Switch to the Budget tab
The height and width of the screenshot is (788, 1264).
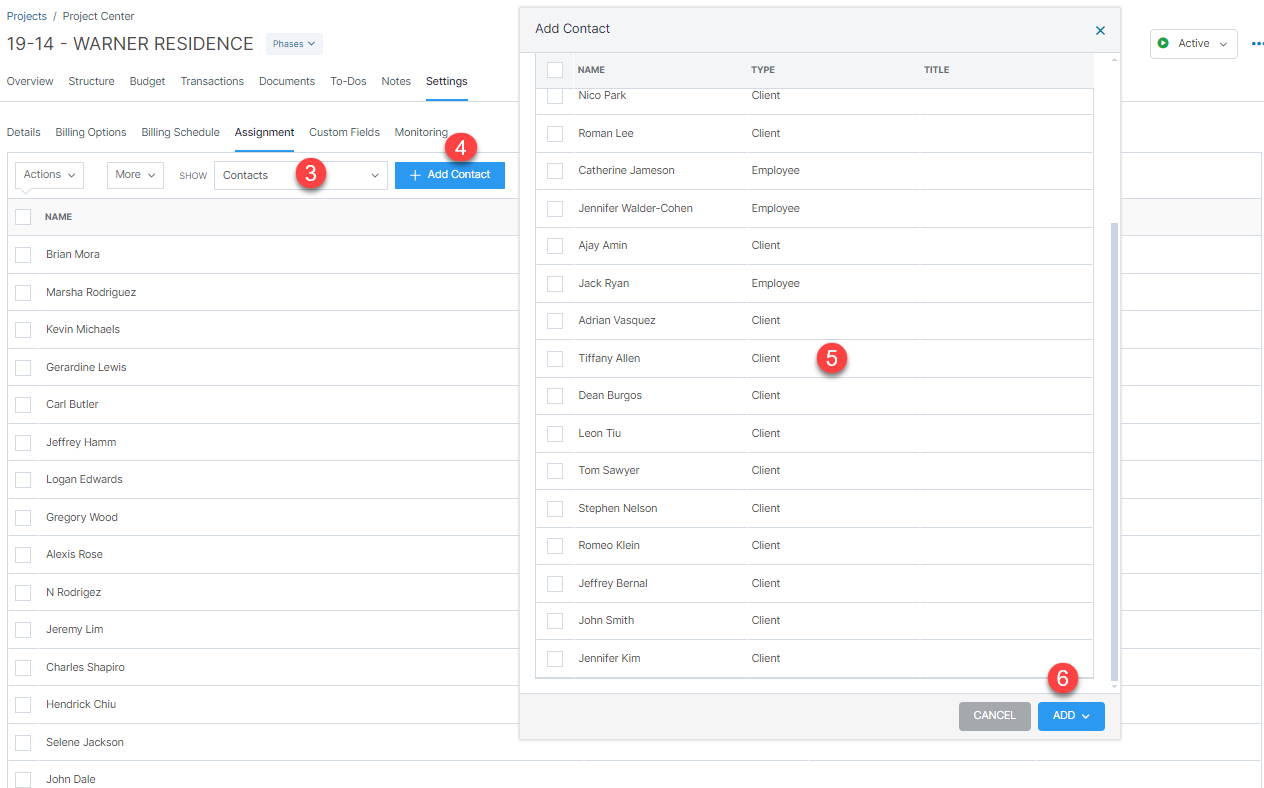(147, 81)
